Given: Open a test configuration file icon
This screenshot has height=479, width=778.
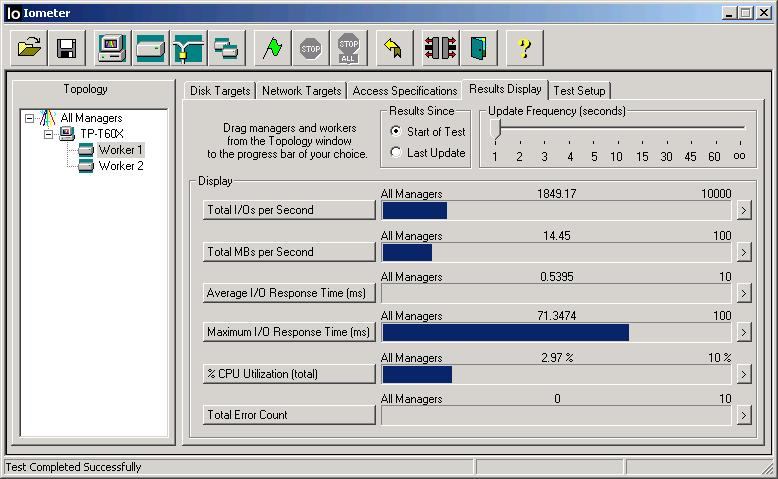Looking at the screenshot, I should point(29,48).
